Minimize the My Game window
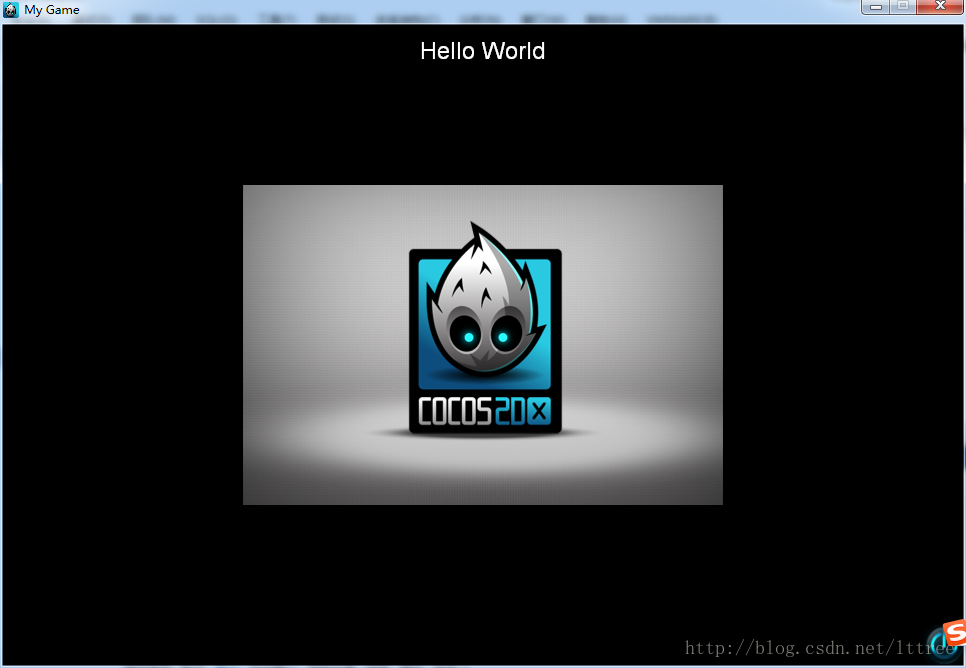 (x=875, y=7)
